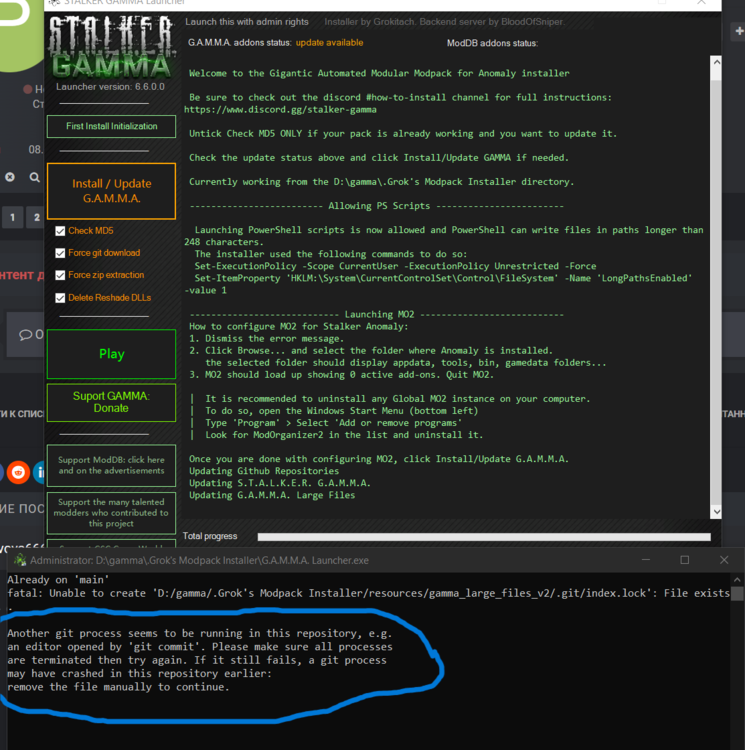Viewport: 745px width, 750px height.
Task: Toggle Force zip extraction checkbox
Action: click(x=60, y=275)
